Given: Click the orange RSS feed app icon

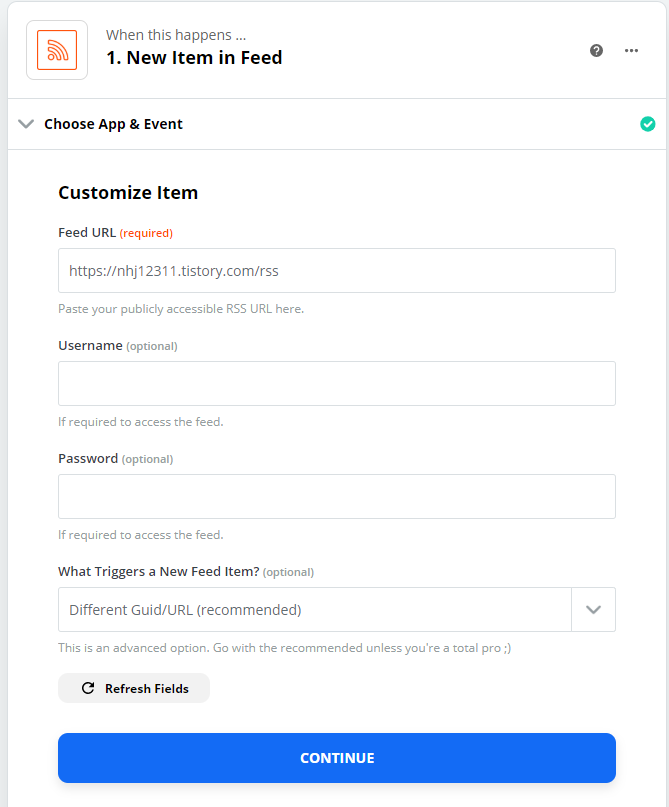Looking at the screenshot, I should (x=57, y=50).
